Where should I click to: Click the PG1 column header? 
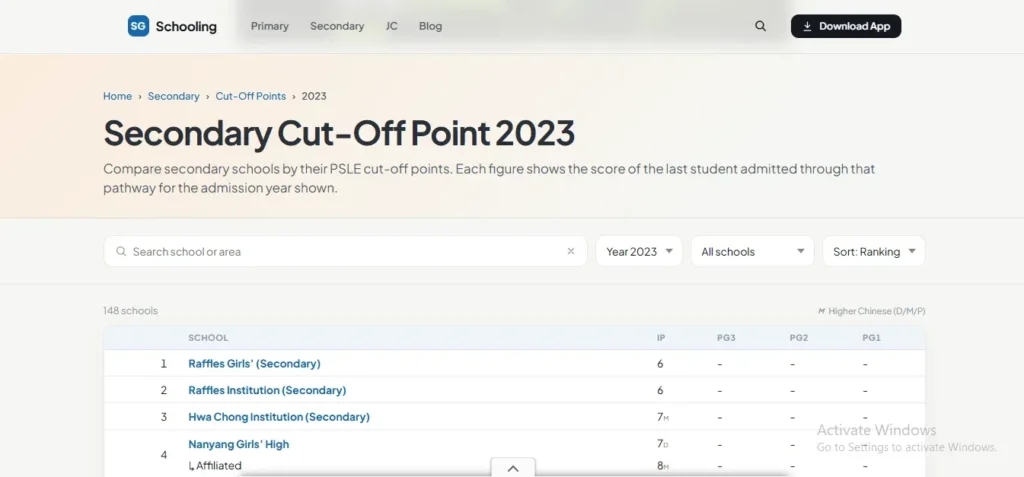(x=872, y=338)
